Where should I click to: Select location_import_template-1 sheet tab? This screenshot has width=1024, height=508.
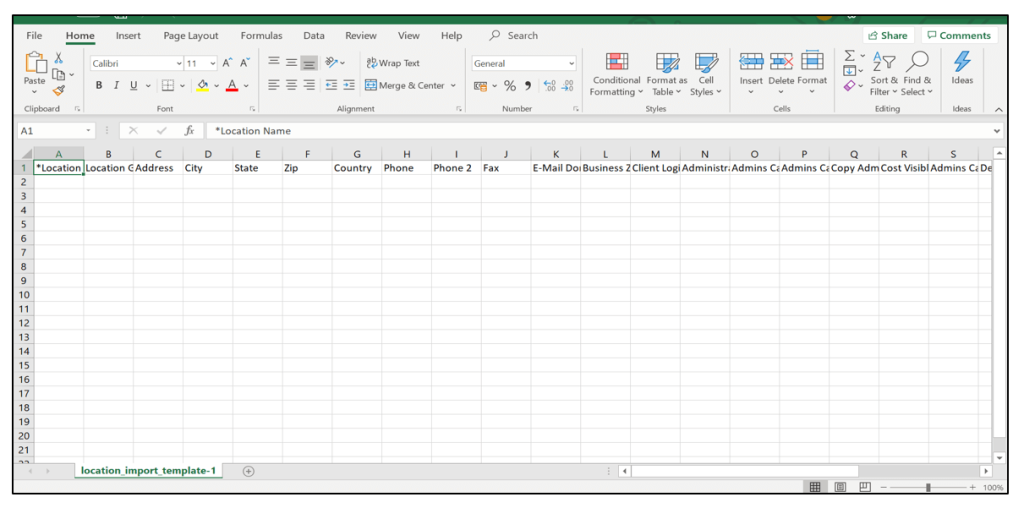[148, 471]
